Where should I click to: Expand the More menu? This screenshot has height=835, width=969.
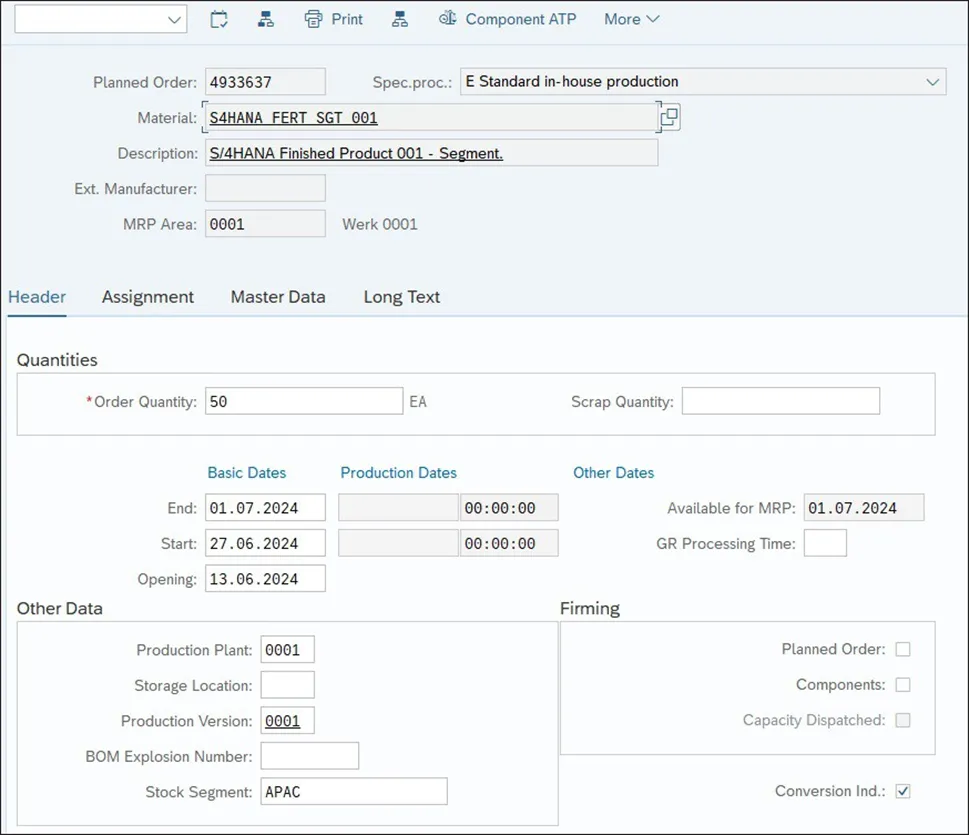tap(632, 19)
